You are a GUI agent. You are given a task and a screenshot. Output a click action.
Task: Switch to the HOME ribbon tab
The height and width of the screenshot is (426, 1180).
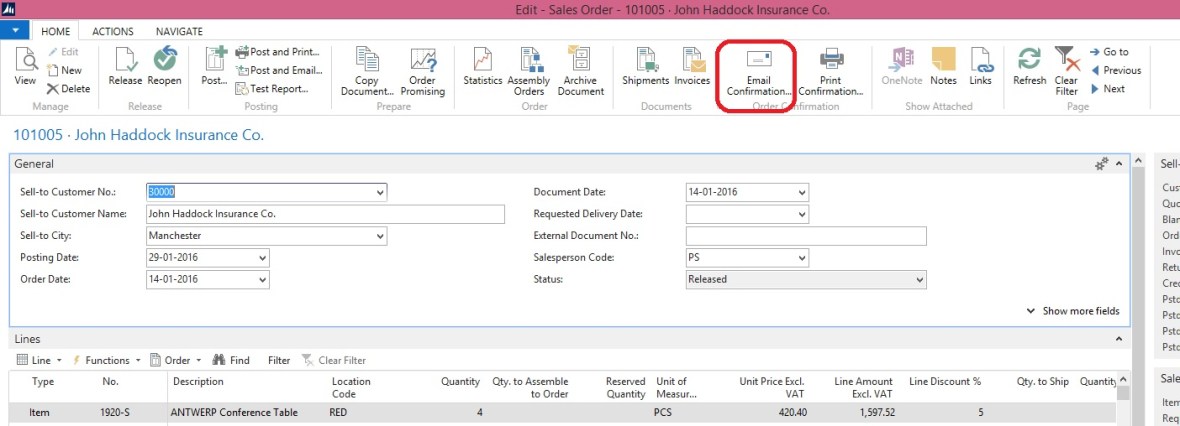point(56,32)
